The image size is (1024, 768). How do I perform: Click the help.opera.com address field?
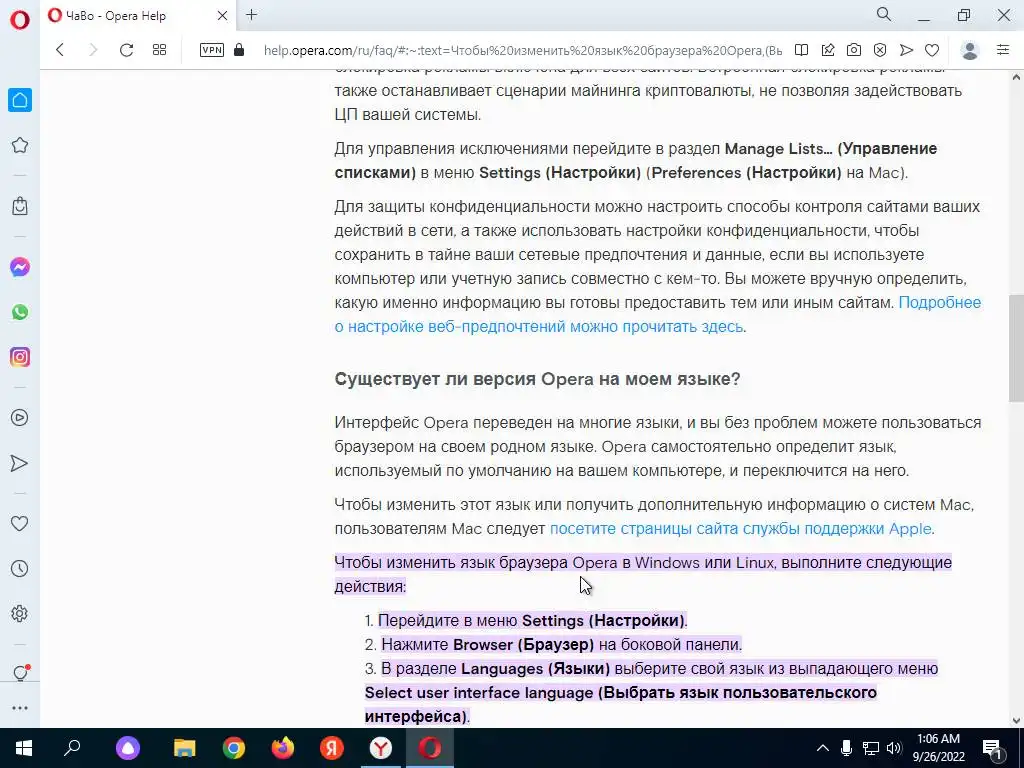(x=522, y=50)
